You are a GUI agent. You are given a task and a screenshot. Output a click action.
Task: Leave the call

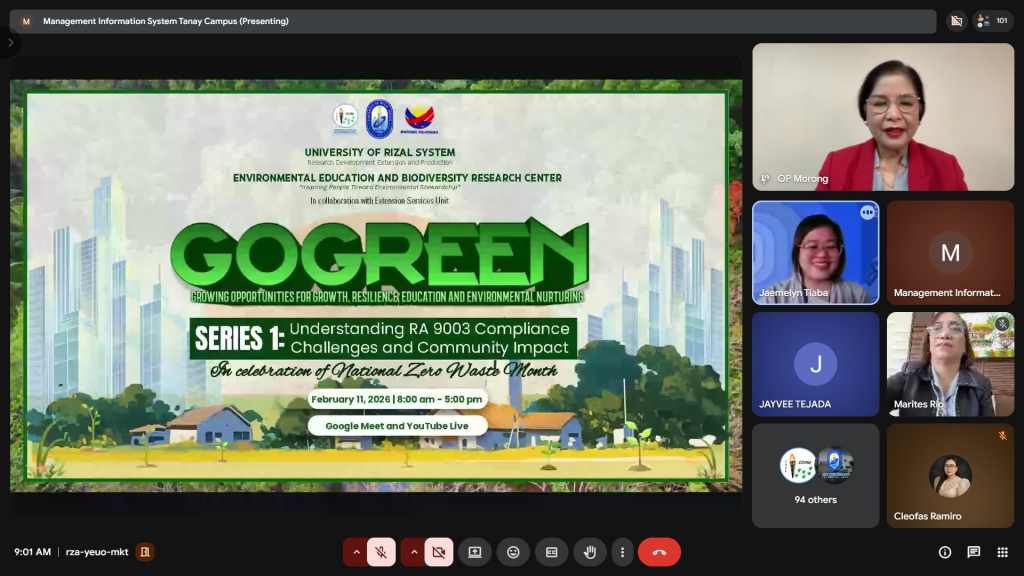point(657,551)
